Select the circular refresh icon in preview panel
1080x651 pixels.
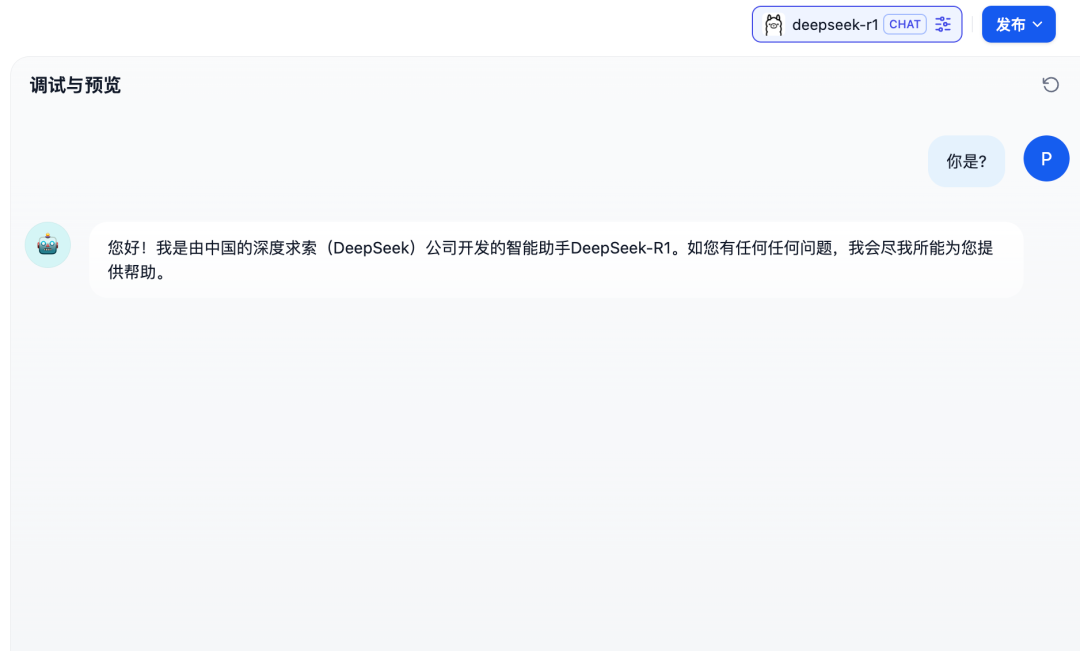click(x=1050, y=85)
